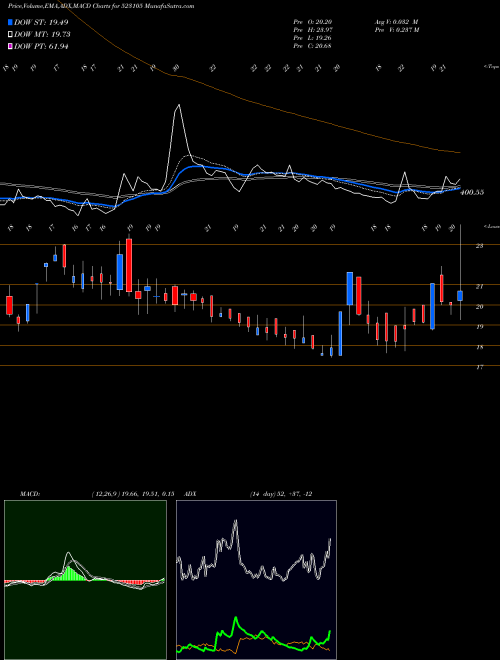This screenshot has width=500, height=660.
Task: Click the '<-Tops' label on the right
Action: (492, 67)
